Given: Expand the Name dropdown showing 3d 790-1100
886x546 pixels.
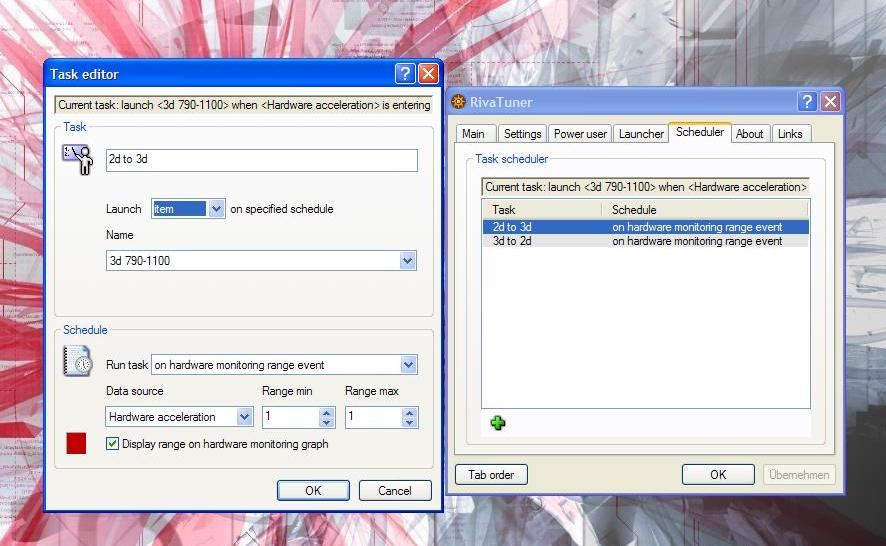Looking at the screenshot, I should pos(407,261).
